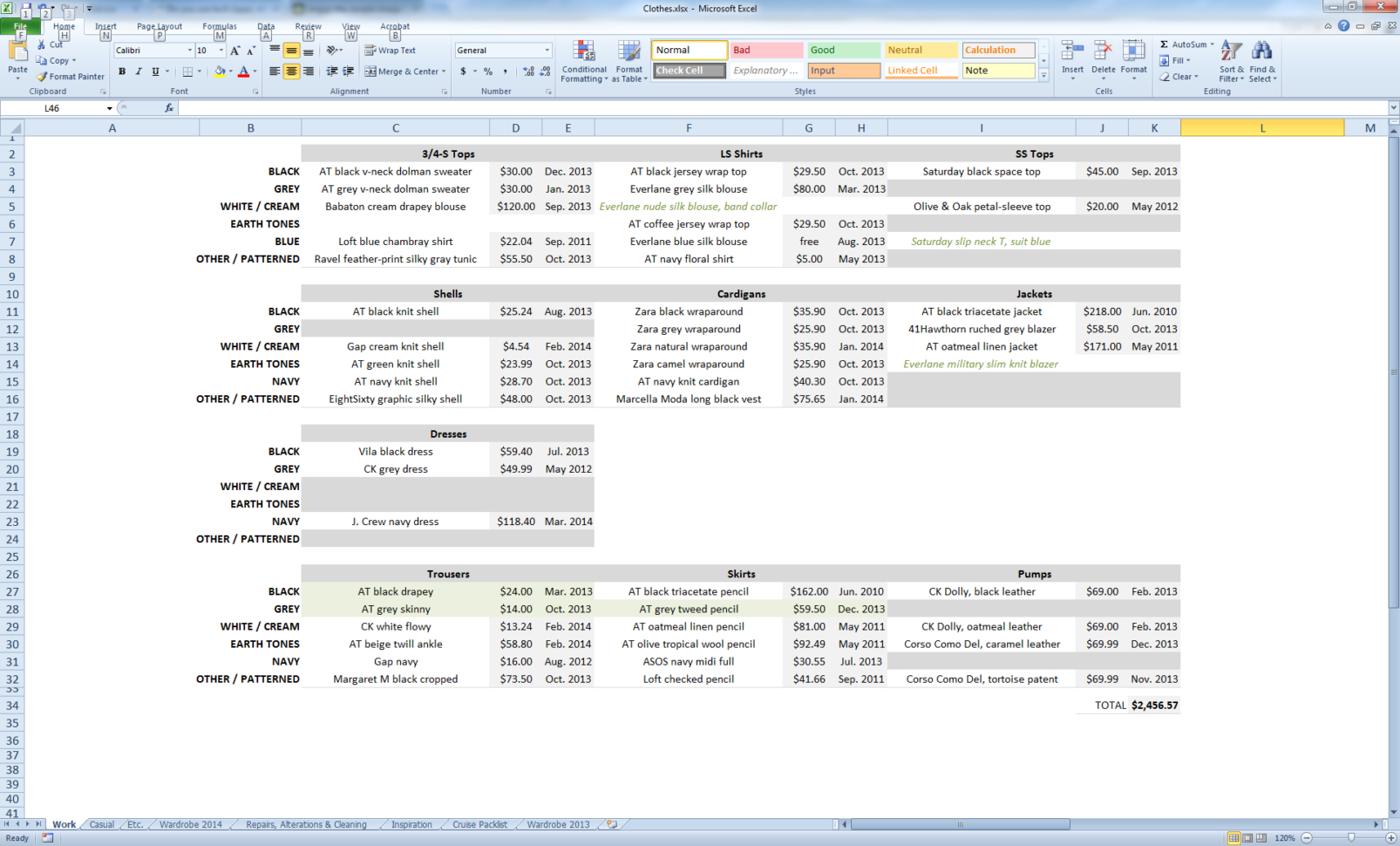Expand the Name Box dropdown arrow
The height and width of the screenshot is (846, 1400).
pos(110,108)
